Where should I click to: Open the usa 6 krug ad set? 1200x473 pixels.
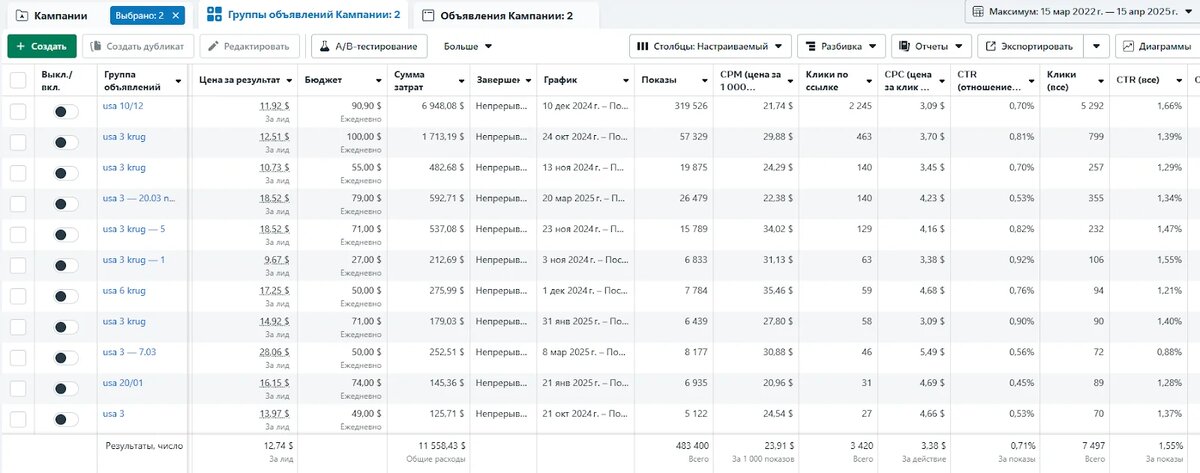coord(124,290)
